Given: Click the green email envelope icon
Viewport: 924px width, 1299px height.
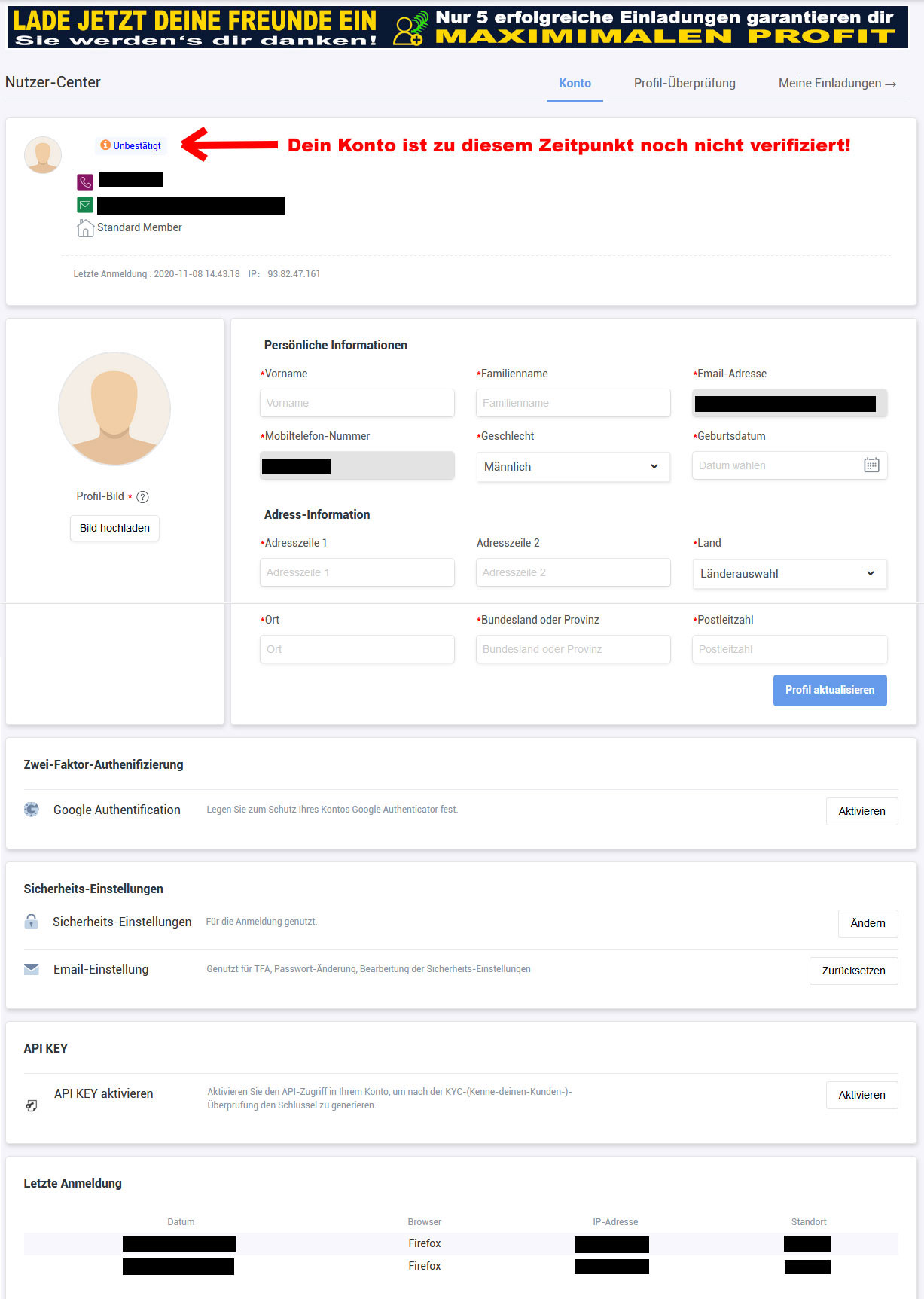Looking at the screenshot, I should tap(85, 205).
